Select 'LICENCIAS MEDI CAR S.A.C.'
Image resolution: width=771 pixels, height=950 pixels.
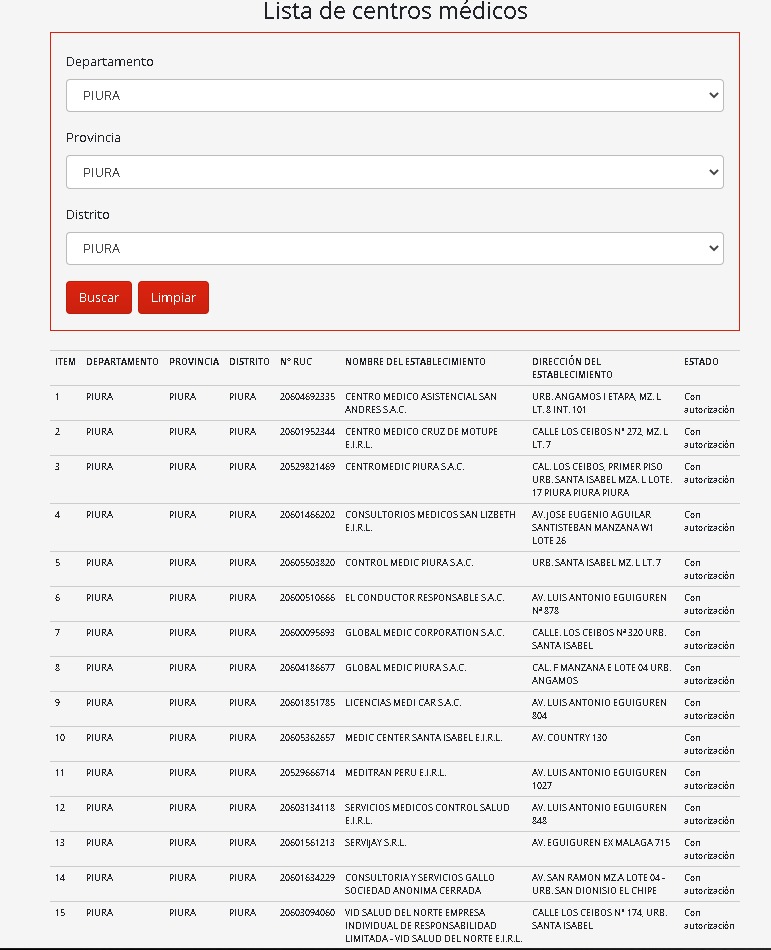pos(403,703)
